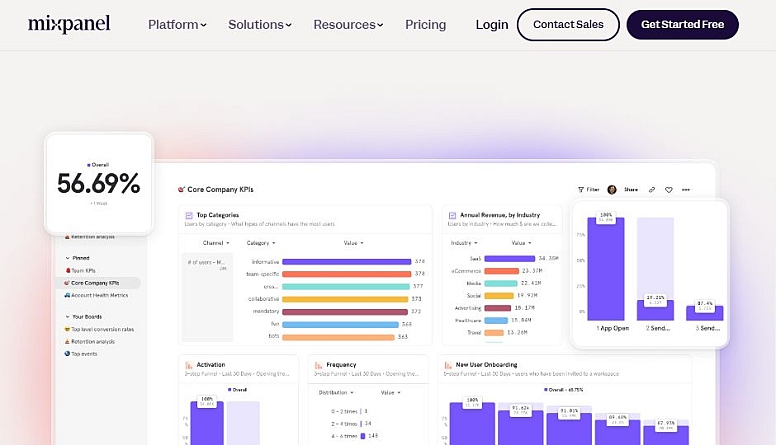Open the Category column dropdown
The image size is (776, 445).
261,243
